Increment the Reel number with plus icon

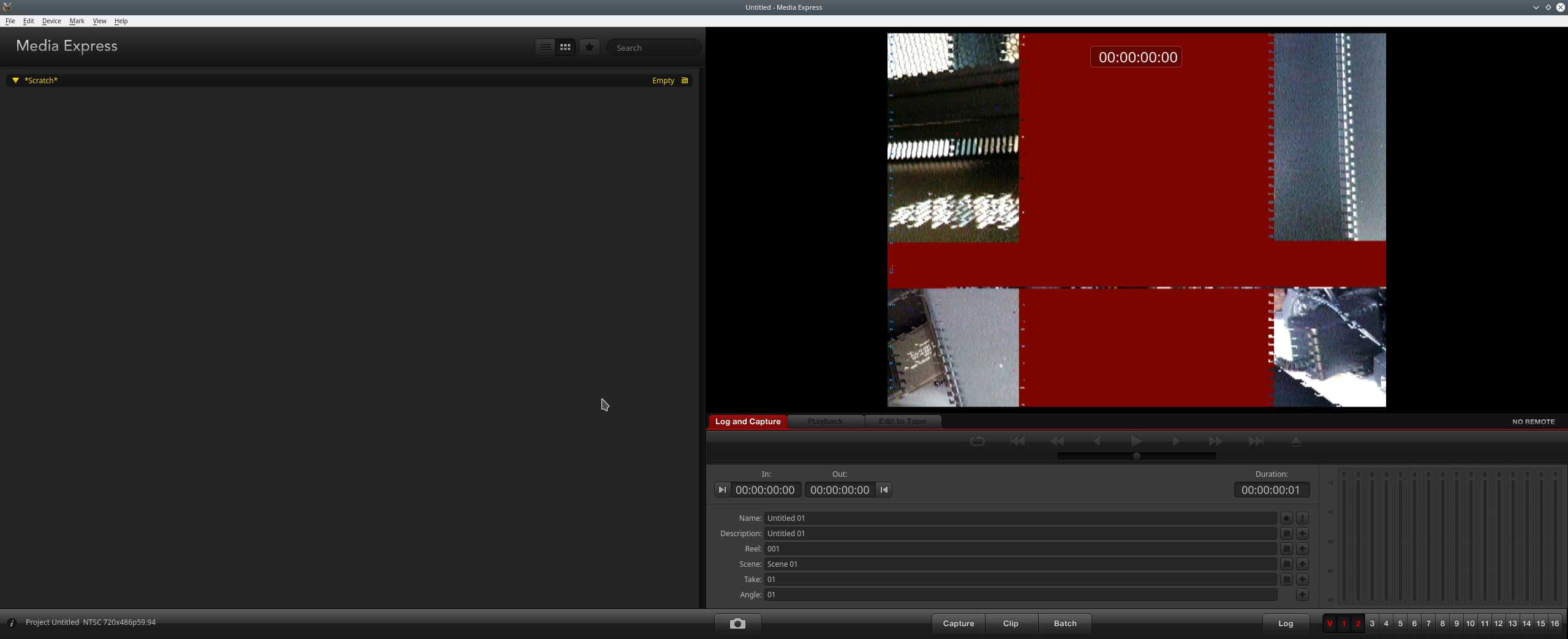pyautogui.click(x=1302, y=548)
